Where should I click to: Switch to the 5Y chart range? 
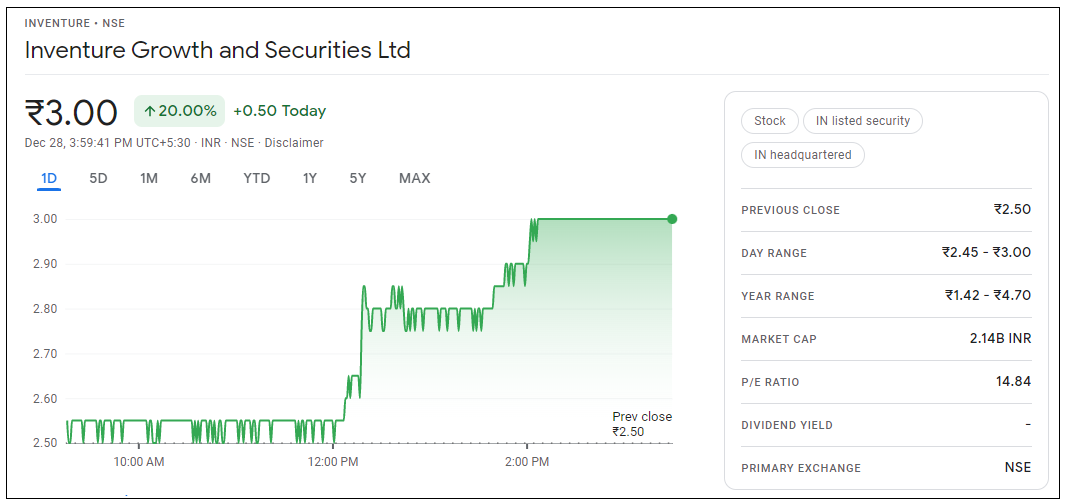tap(358, 179)
